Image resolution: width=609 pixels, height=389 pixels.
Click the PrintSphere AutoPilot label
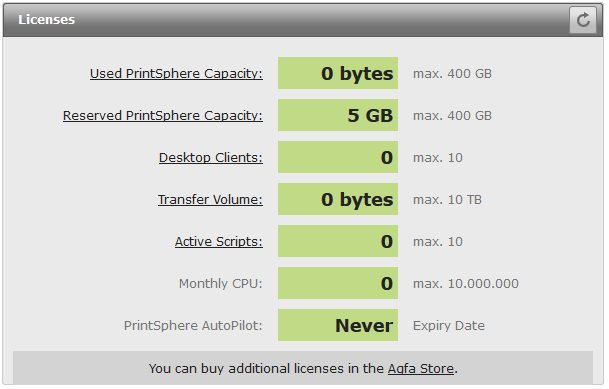pos(193,325)
